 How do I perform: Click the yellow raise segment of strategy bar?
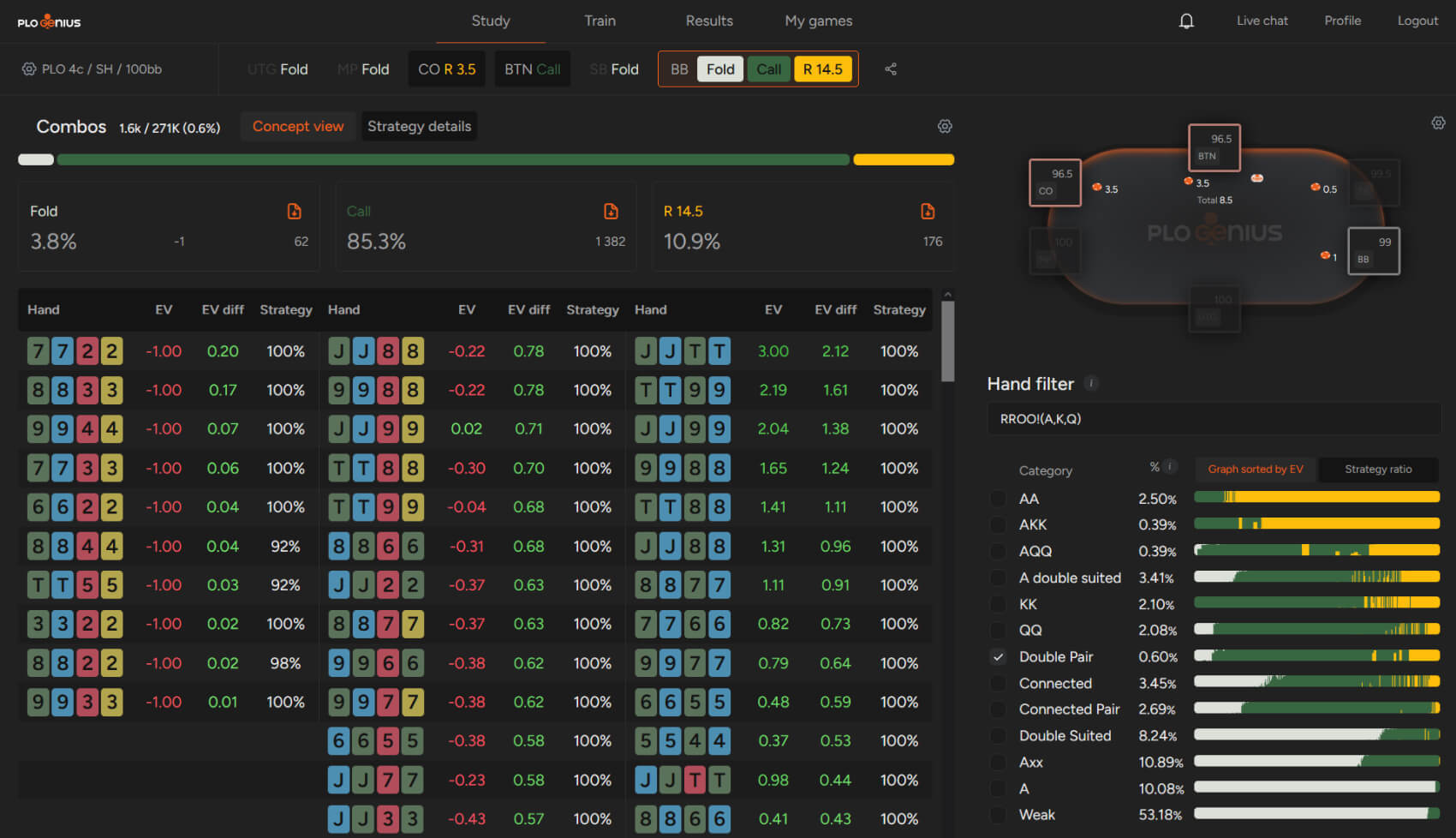pos(904,159)
